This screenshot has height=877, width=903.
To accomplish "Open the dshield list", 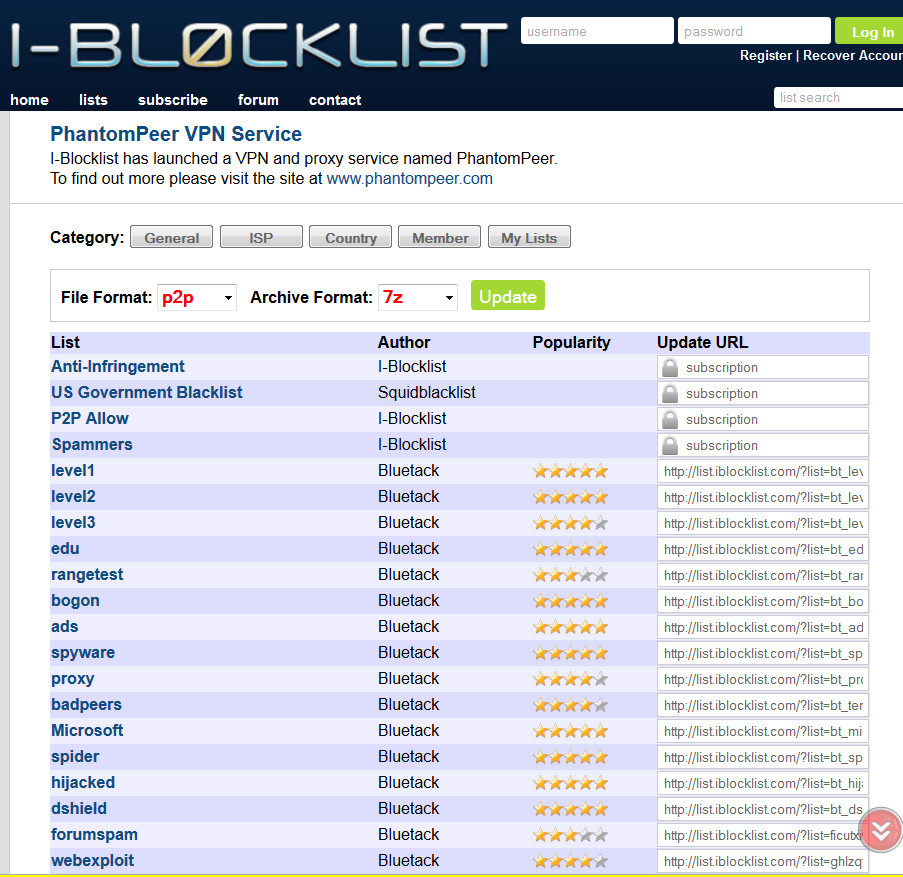I will [79, 808].
